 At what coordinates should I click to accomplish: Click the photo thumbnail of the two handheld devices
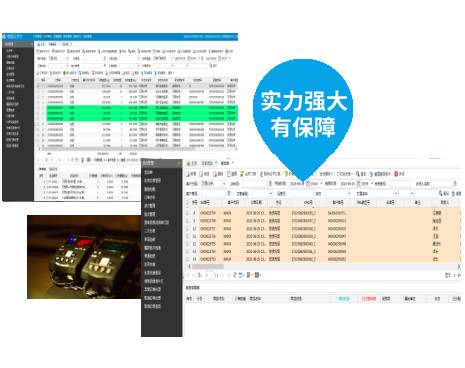coord(84,257)
